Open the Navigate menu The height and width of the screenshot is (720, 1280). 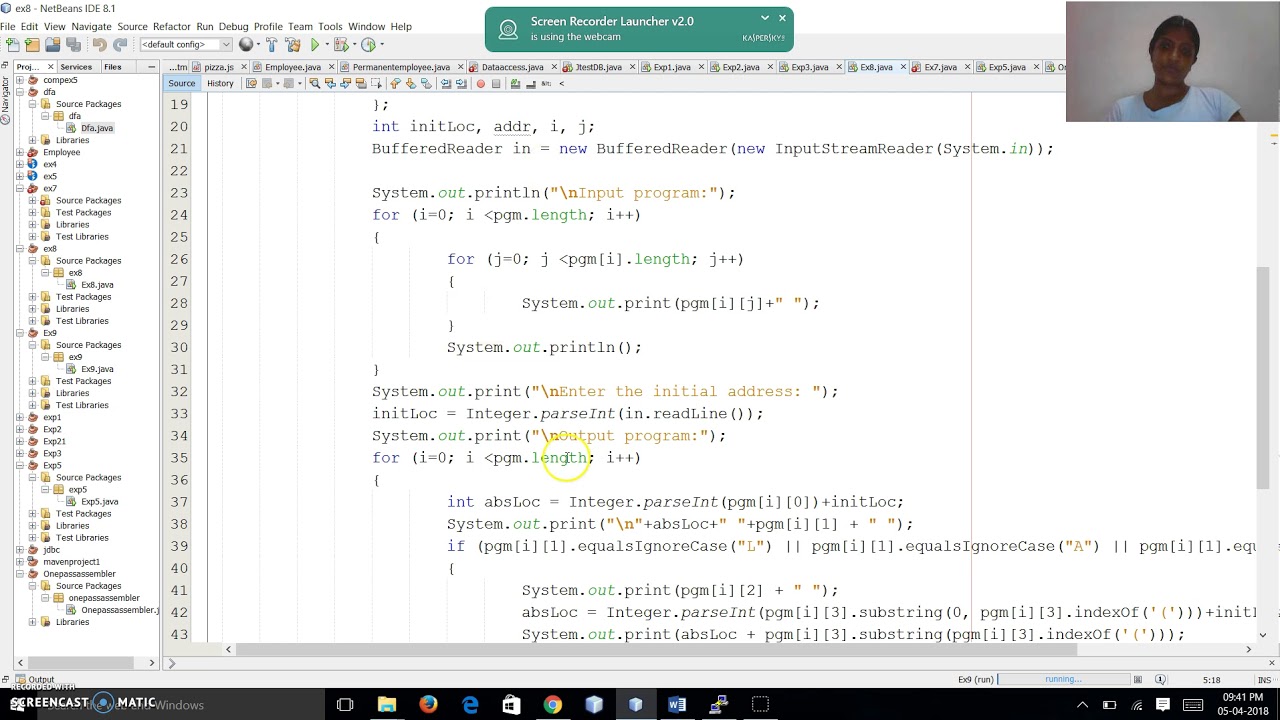(x=91, y=26)
